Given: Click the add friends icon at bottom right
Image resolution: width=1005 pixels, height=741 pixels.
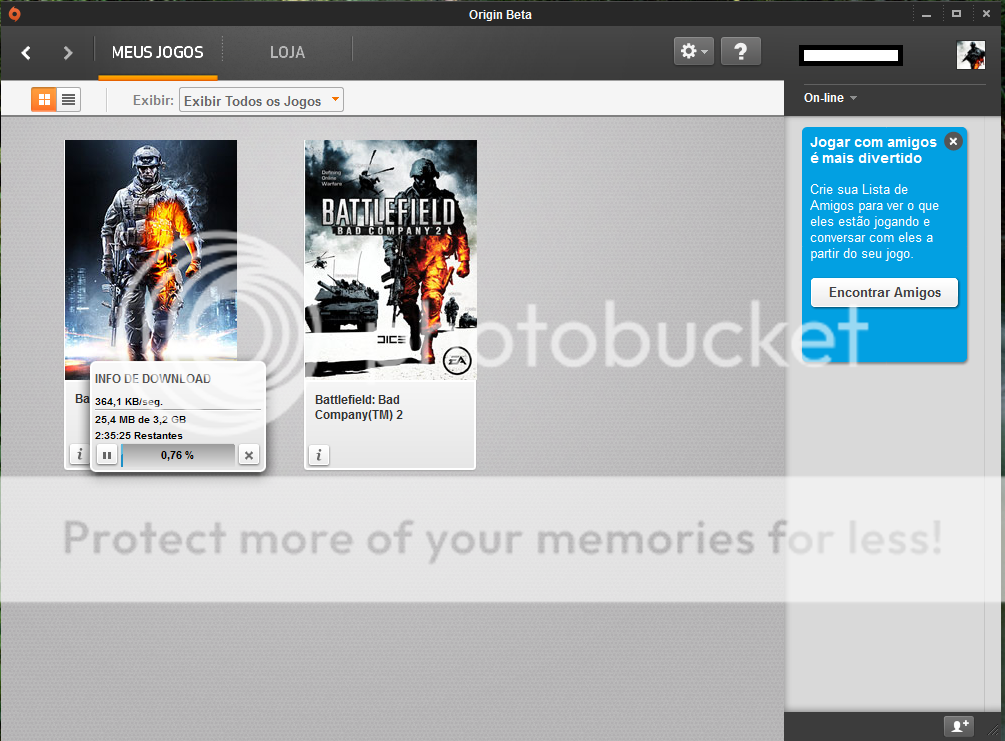Looking at the screenshot, I should pyautogui.click(x=959, y=726).
